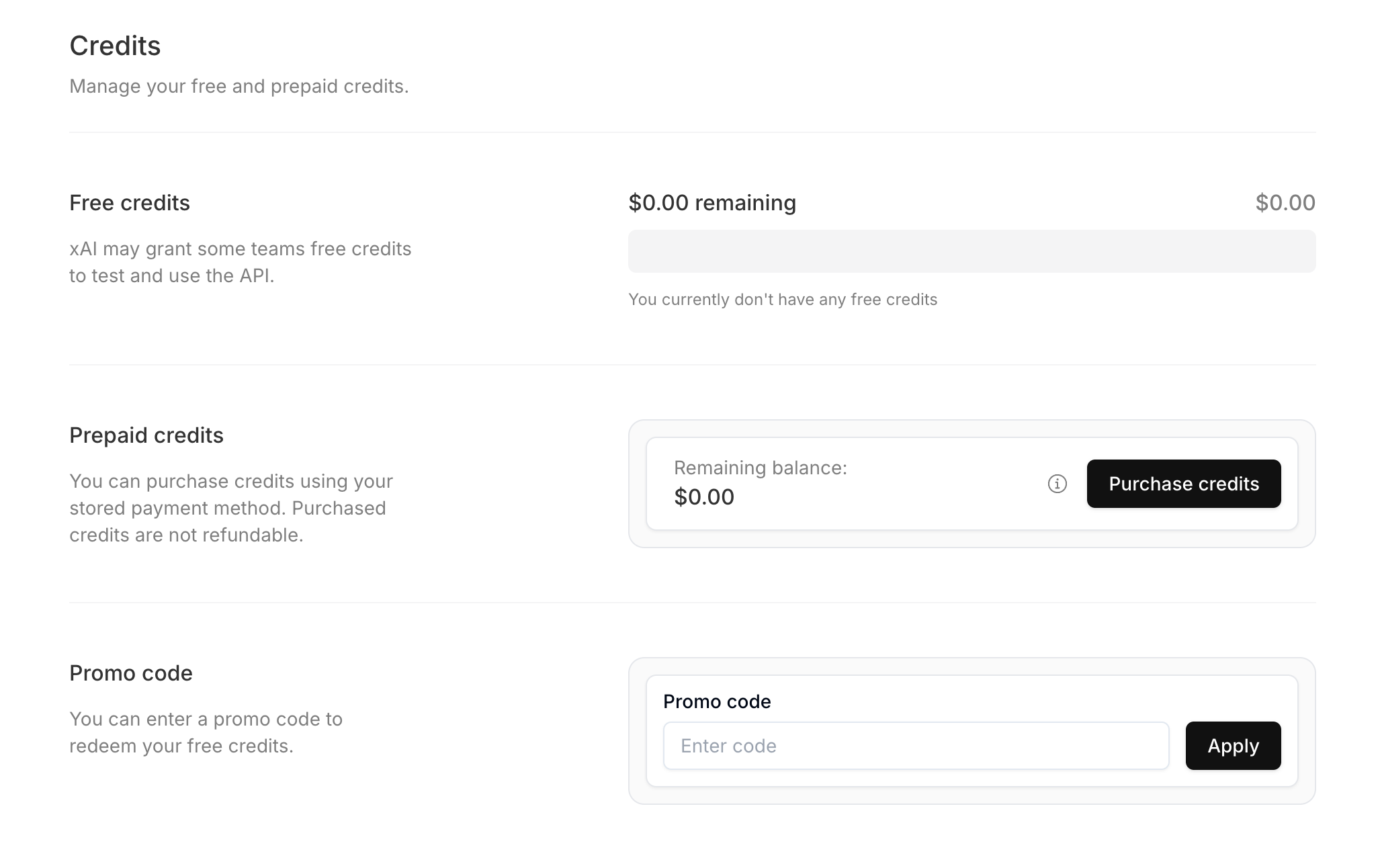Click the $0.00 amount under Remaining balance
The image size is (1380, 868).
703,497
